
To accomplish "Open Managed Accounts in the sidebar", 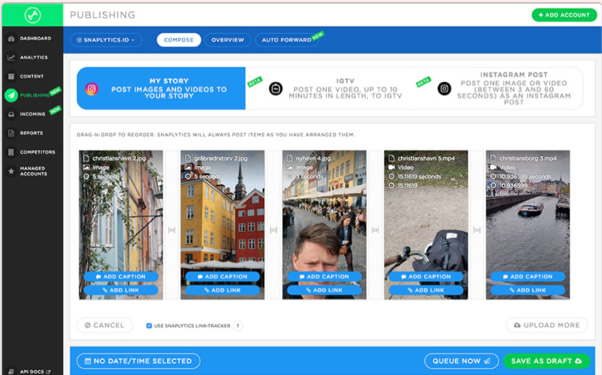I will tap(32, 171).
